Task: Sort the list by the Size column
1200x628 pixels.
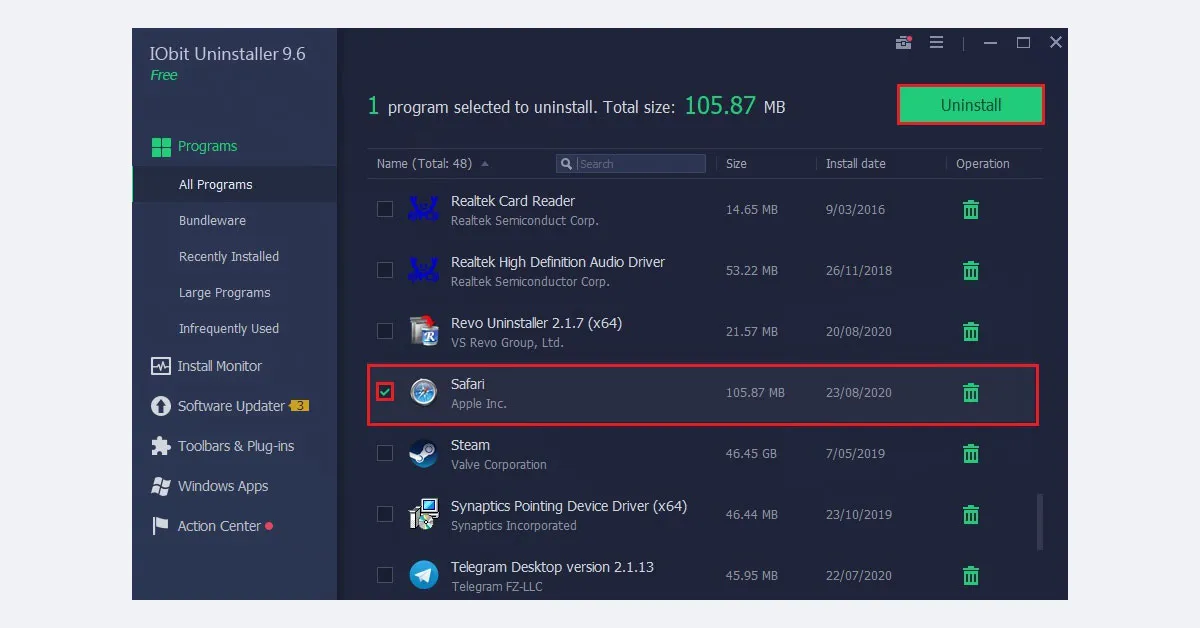Action: 736,164
